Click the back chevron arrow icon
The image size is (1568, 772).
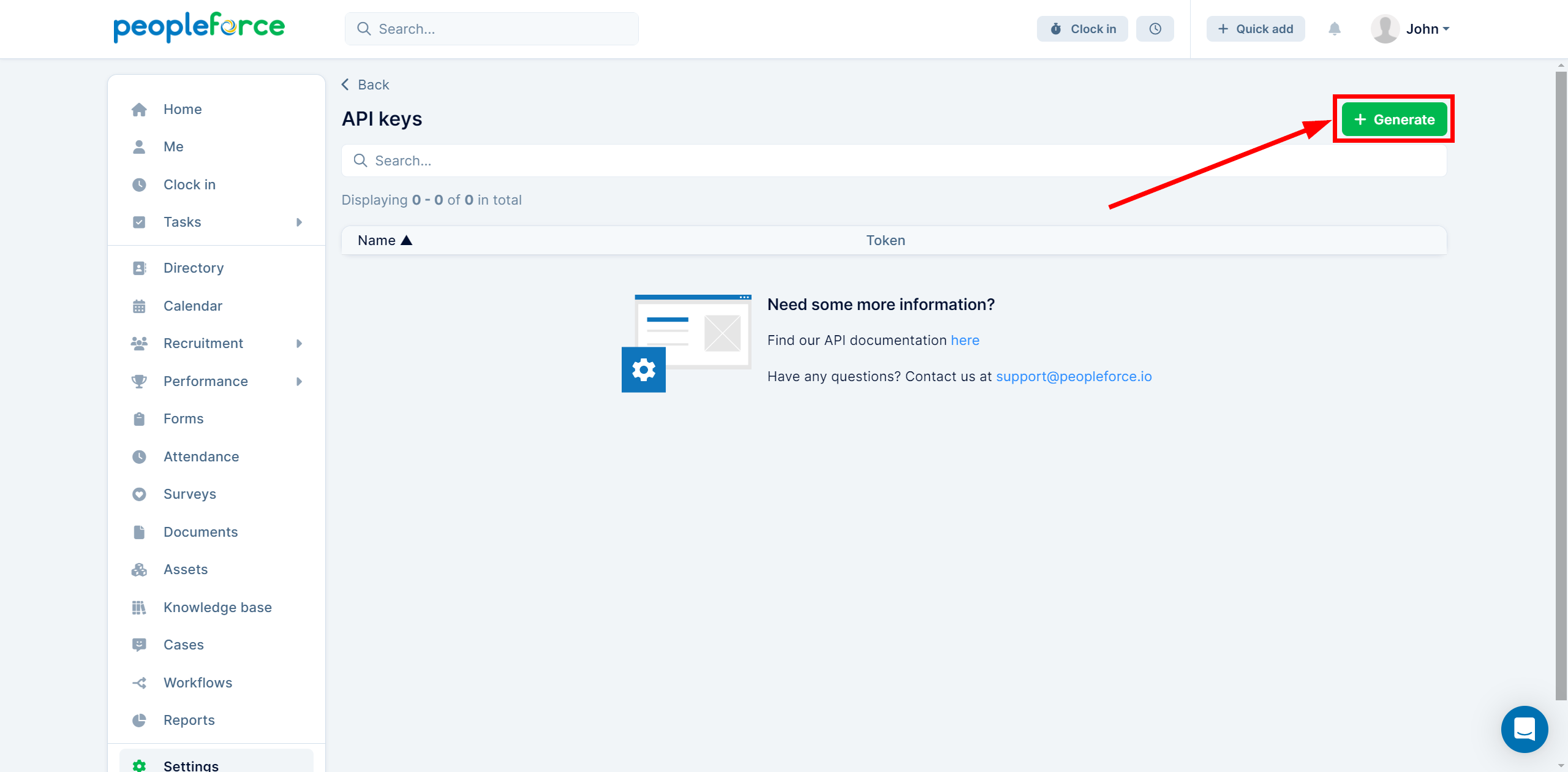tap(345, 85)
